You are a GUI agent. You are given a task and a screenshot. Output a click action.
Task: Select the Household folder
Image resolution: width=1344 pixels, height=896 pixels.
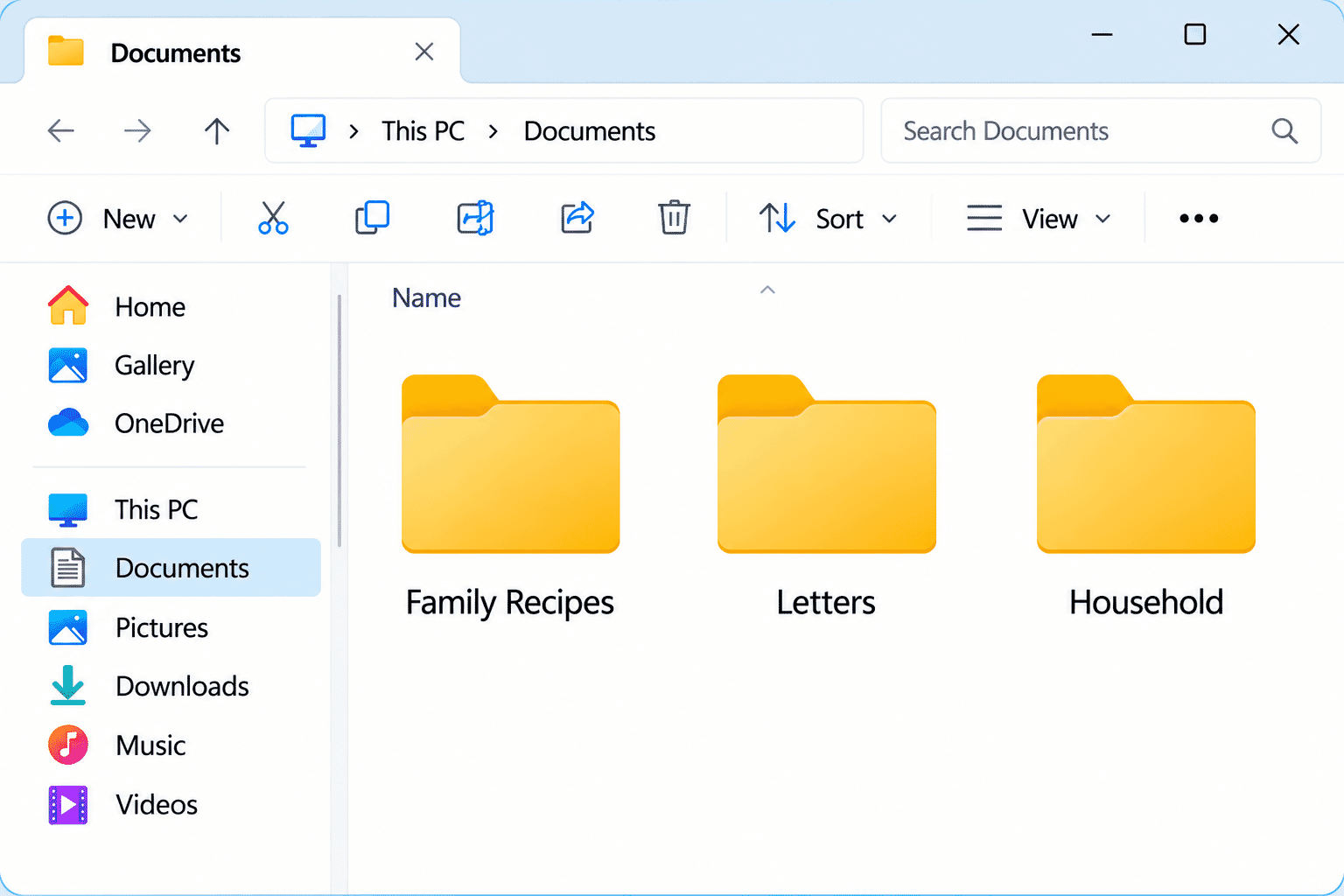(1146, 497)
